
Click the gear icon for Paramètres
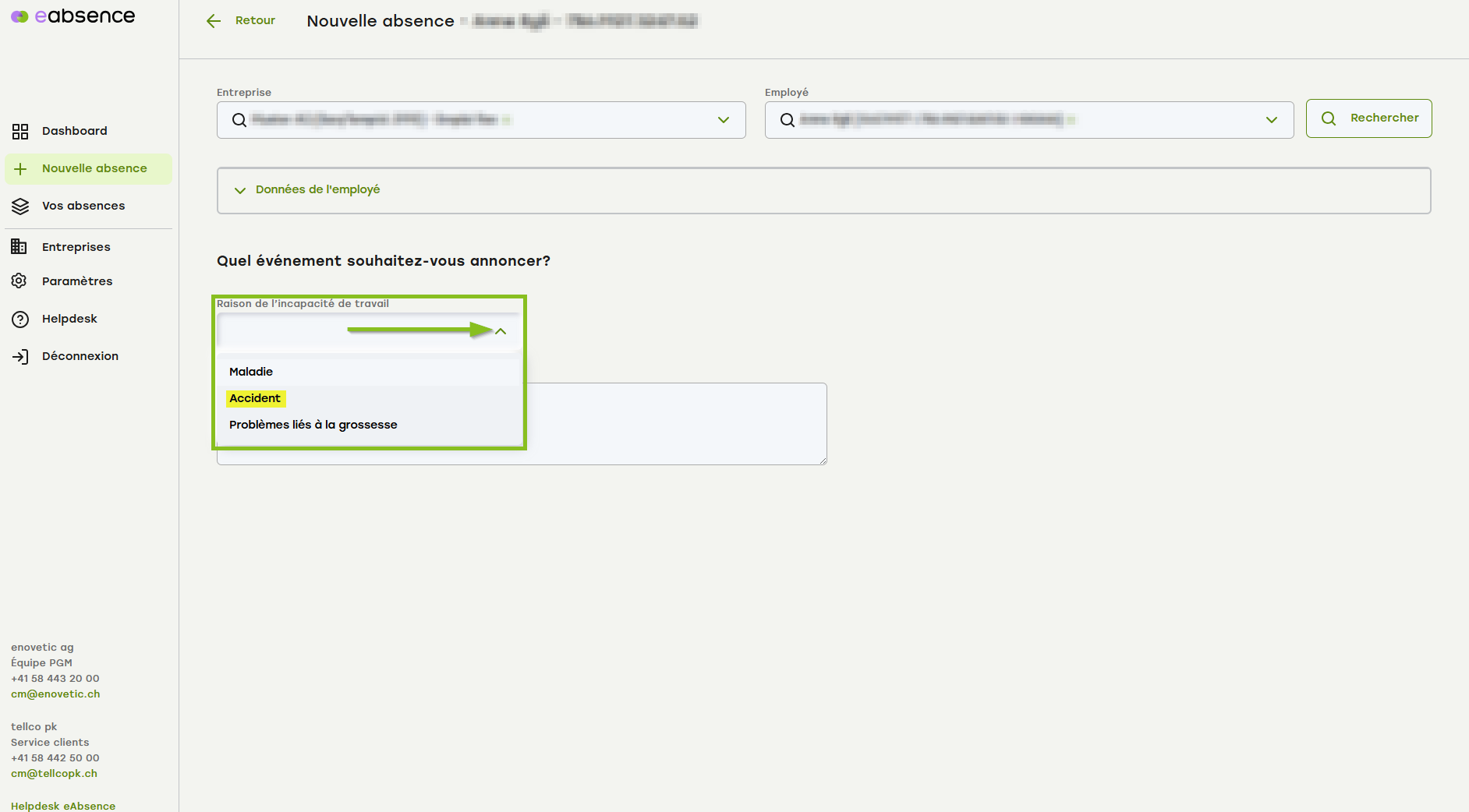click(19, 281)
